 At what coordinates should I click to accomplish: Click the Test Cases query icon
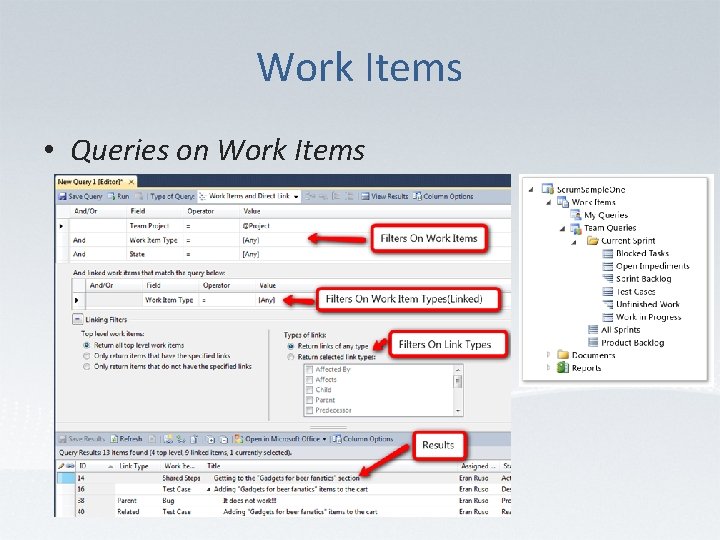(x=608, y=291)
